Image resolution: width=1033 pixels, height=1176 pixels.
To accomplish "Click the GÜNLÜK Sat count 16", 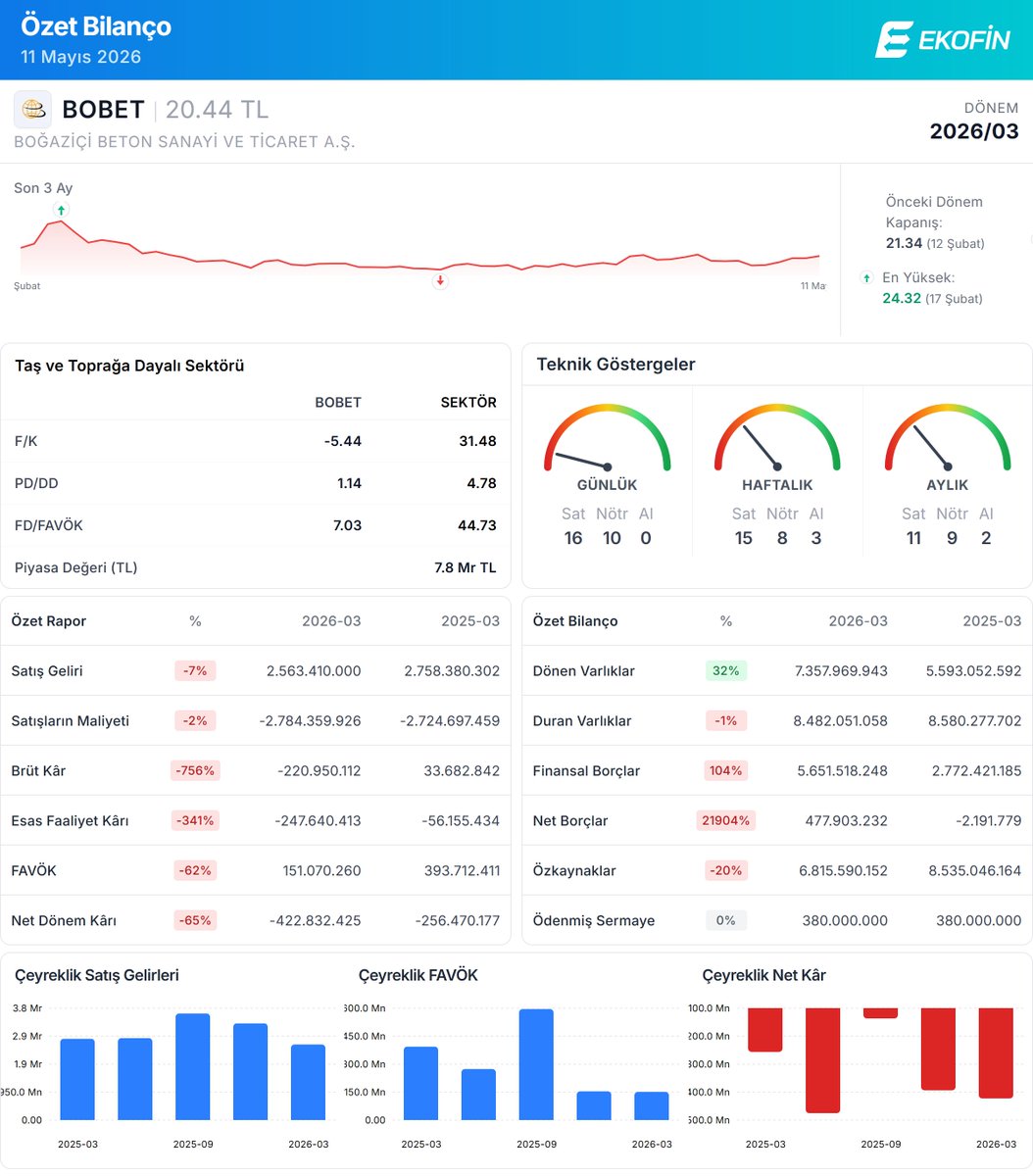I will tap(573, 538).
